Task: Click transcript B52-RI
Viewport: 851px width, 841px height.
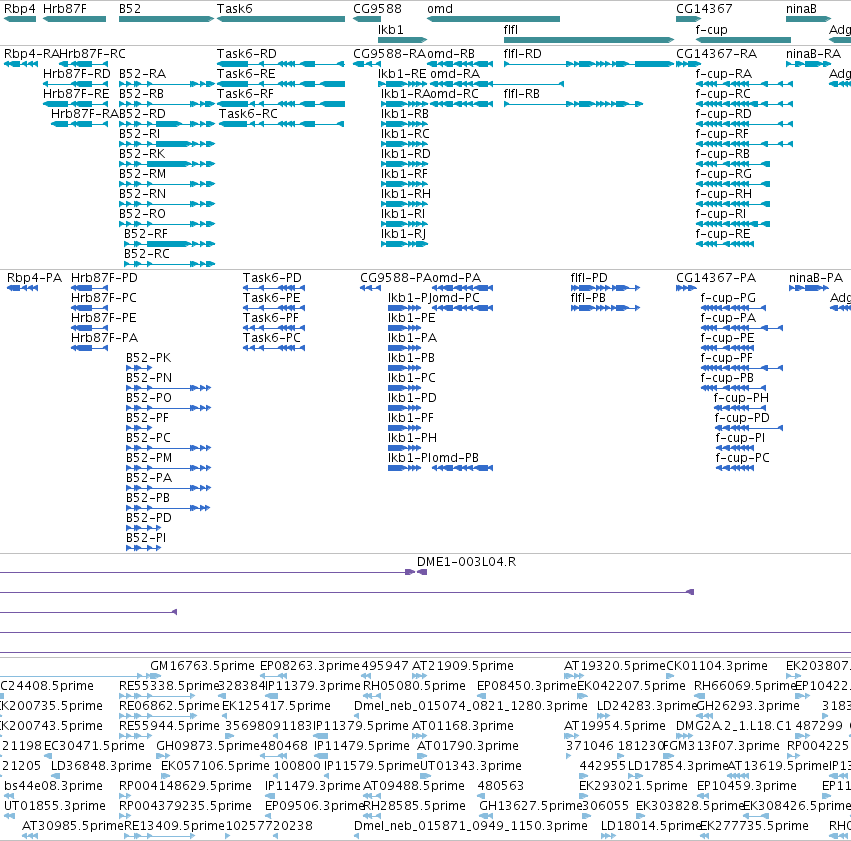Action: point(167,144)
